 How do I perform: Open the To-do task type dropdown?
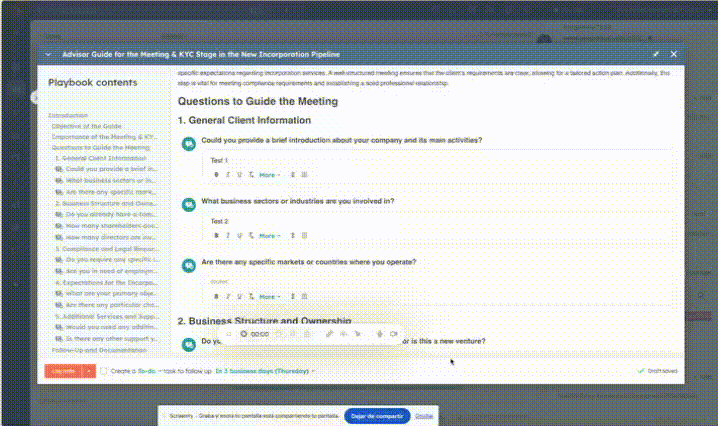[150, 371]
